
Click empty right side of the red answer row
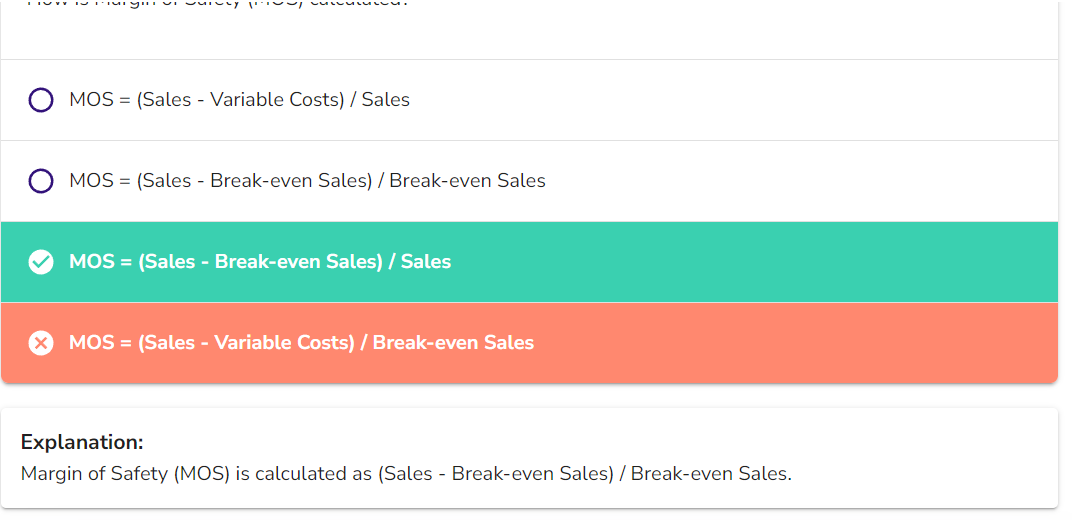(x=800, y=343)
